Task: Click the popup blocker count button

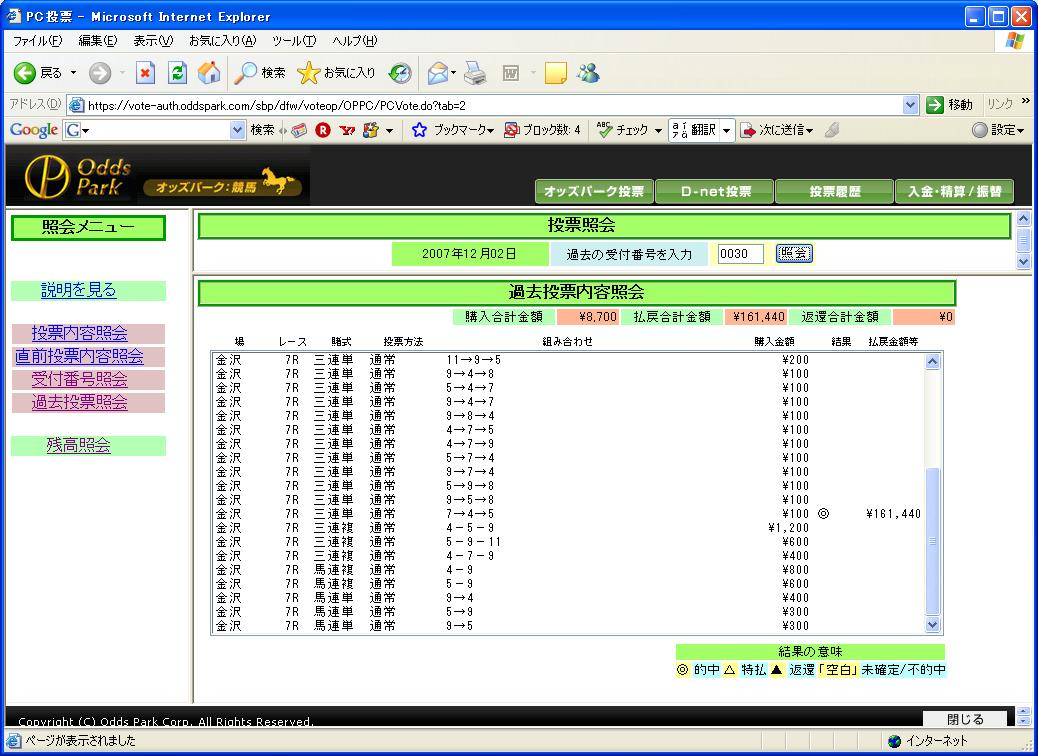Action: tap(542, 130)
